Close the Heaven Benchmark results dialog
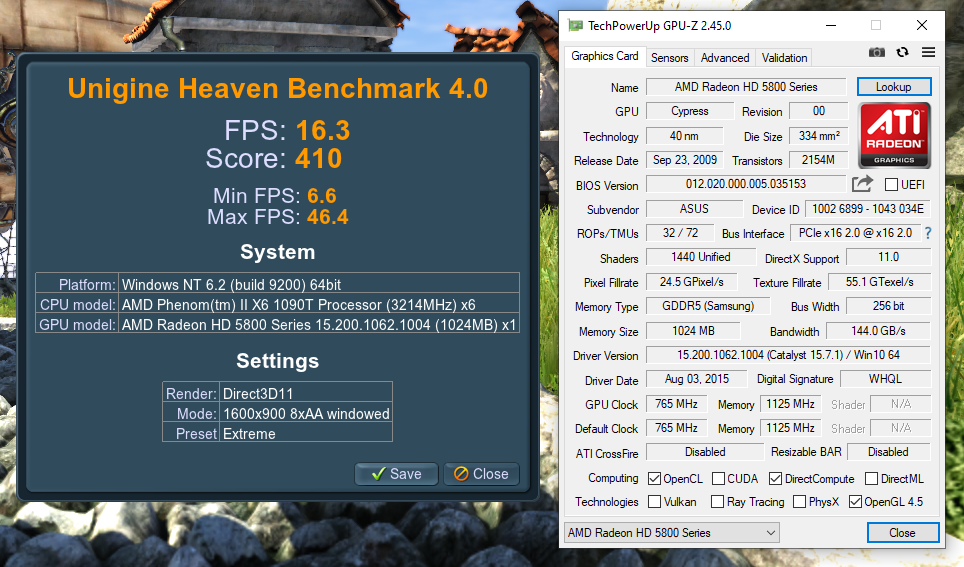The image size is (964, 567). point(481,474)
